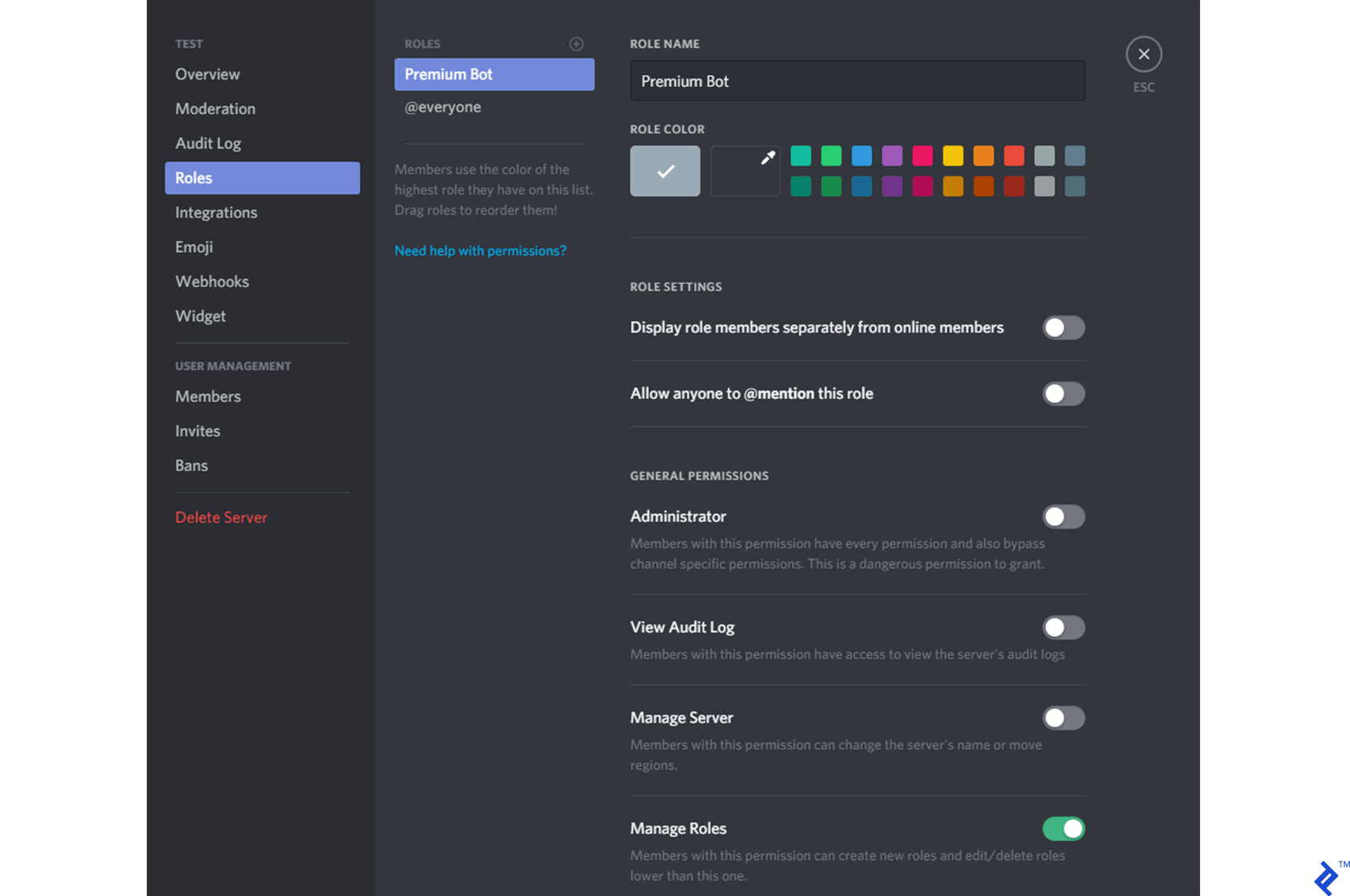The height and width of the screenshot is (896, 1350).
Task: Click the ESC close icon
Action: 1144,54
